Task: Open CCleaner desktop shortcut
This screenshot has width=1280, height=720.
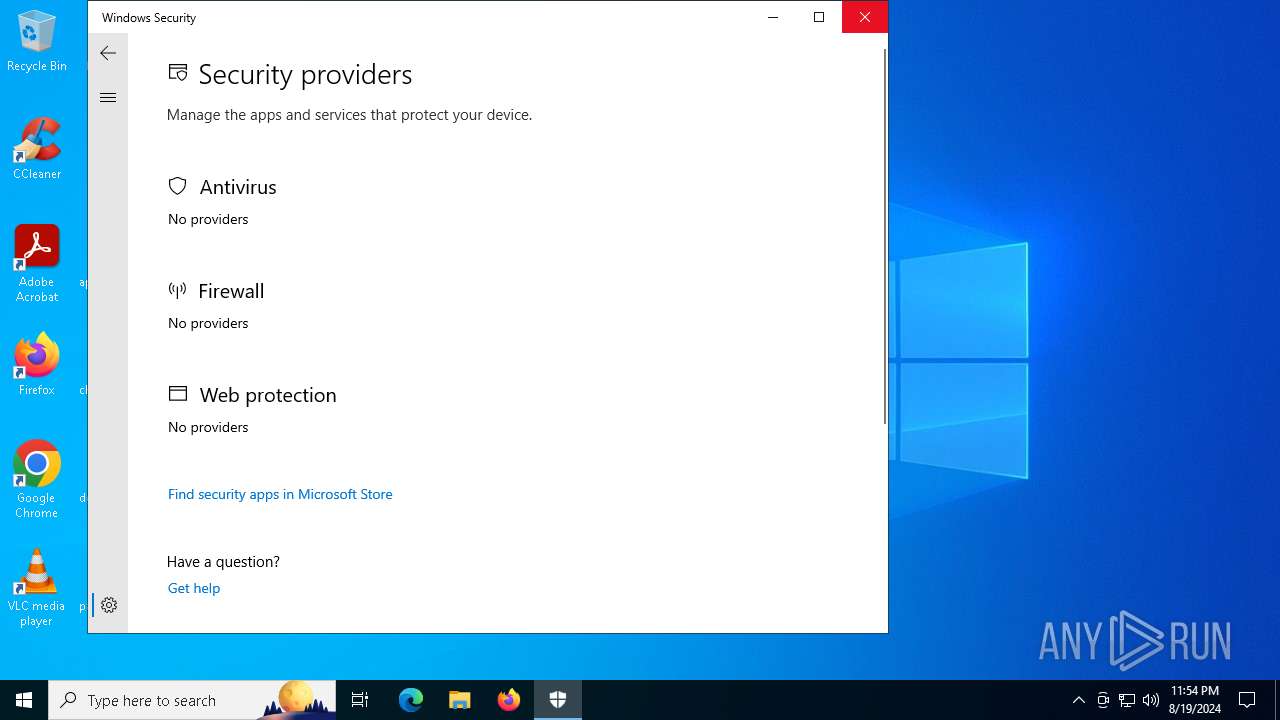Action: coord(37,149)
